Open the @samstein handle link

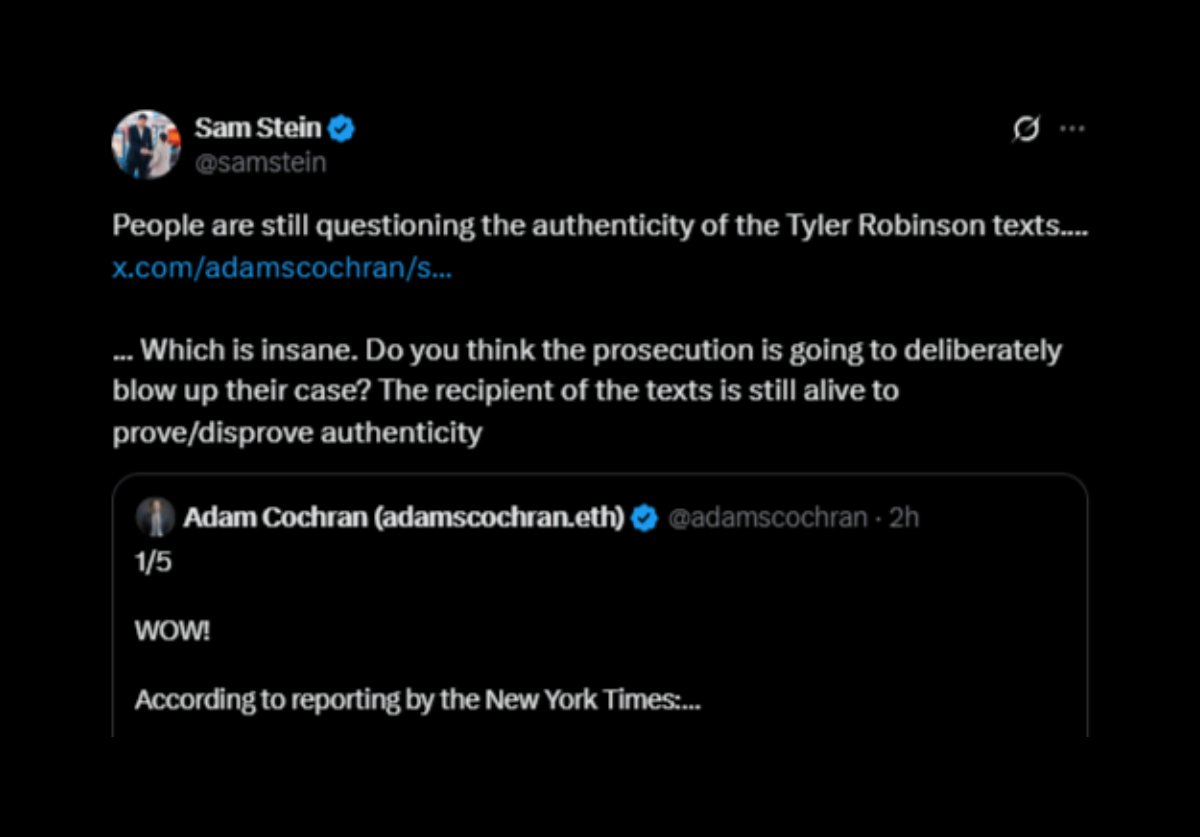pos(261,162)
